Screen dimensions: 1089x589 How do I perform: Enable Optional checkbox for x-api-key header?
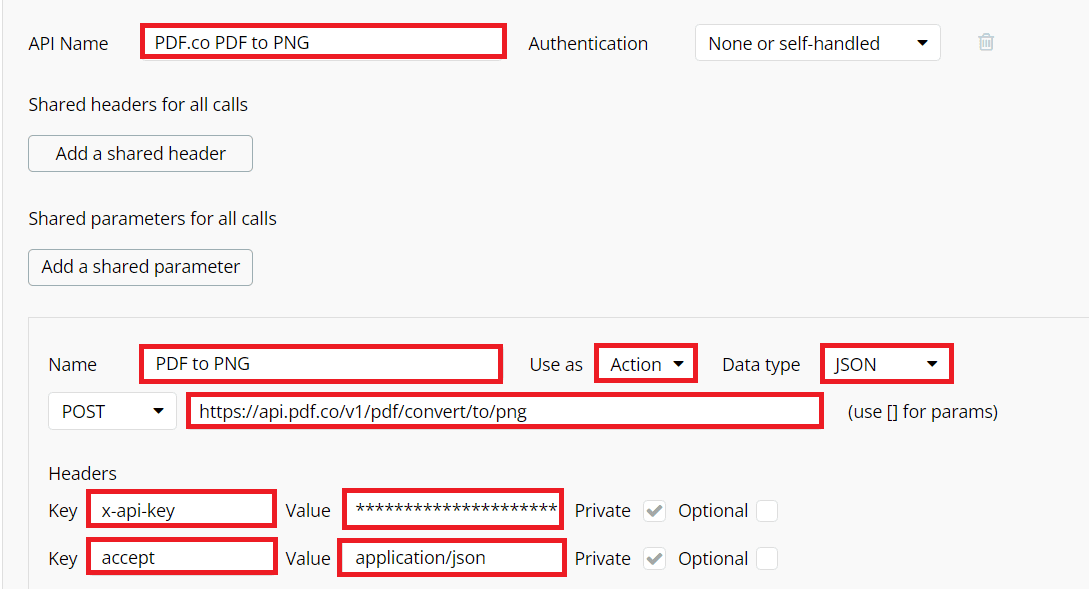click(x=766, y=511)
